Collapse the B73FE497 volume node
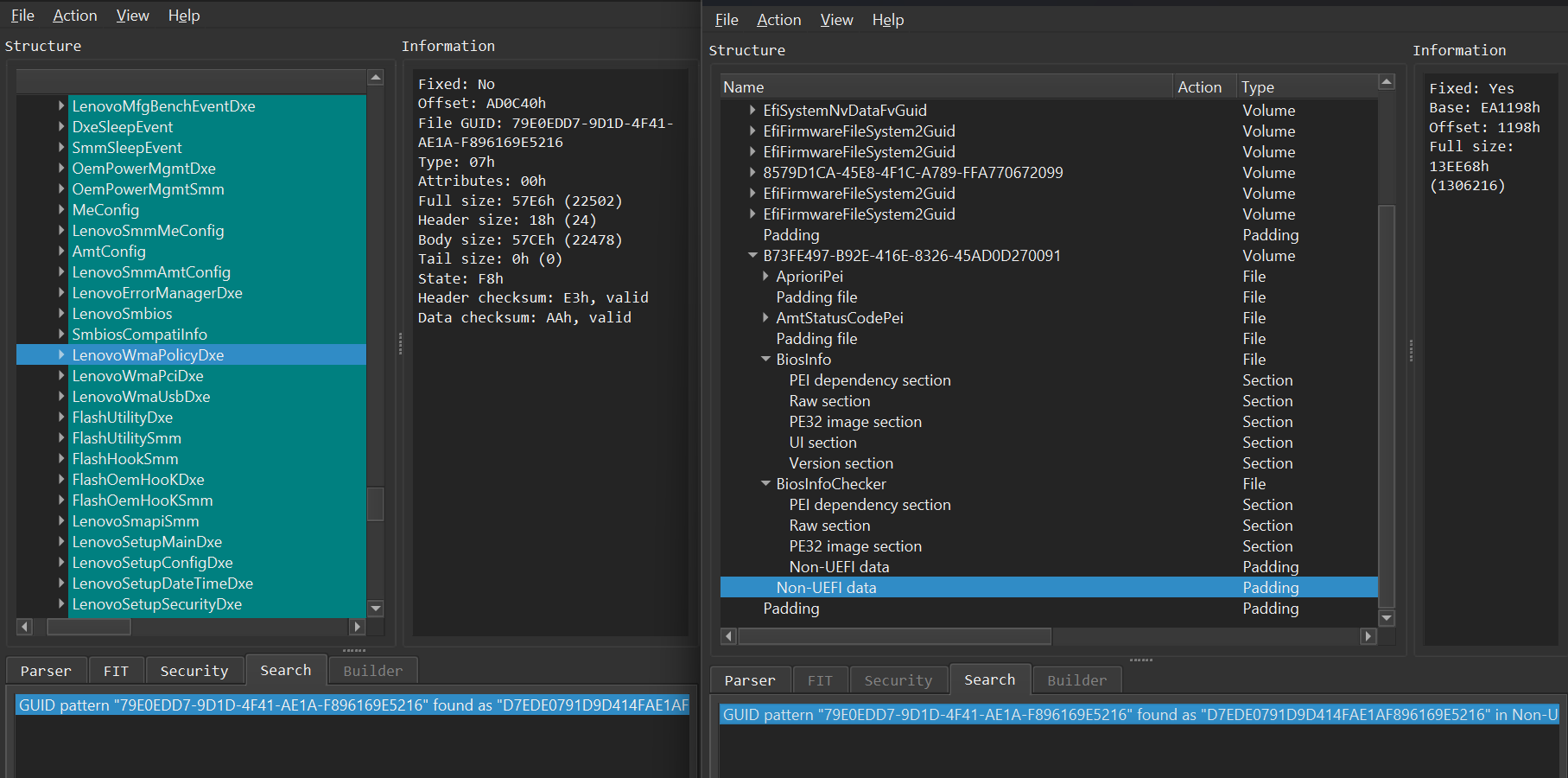Viewport: 1568px width, 778px height. pyautogui.click(x=752, y=256)
